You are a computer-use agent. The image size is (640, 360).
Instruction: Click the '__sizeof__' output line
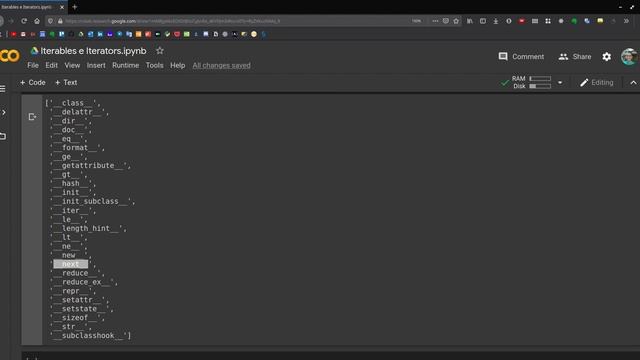(x=77, y=318)
